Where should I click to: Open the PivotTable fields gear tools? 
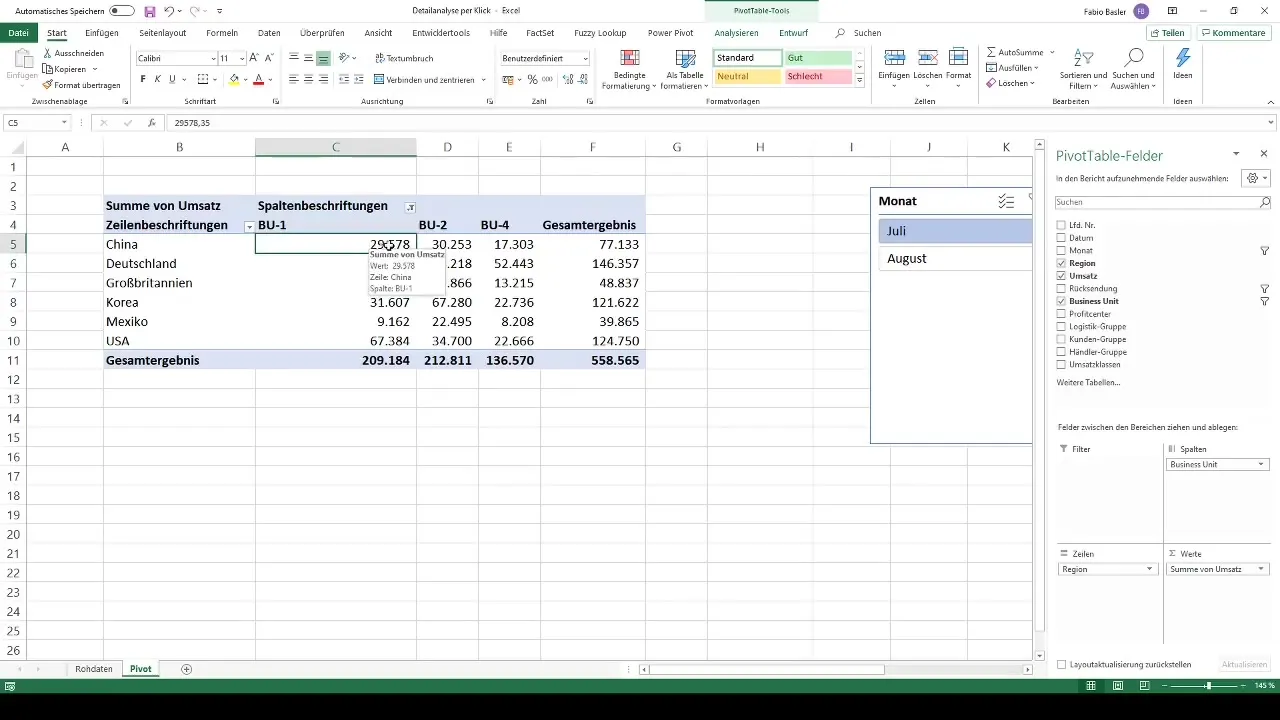1254,178
